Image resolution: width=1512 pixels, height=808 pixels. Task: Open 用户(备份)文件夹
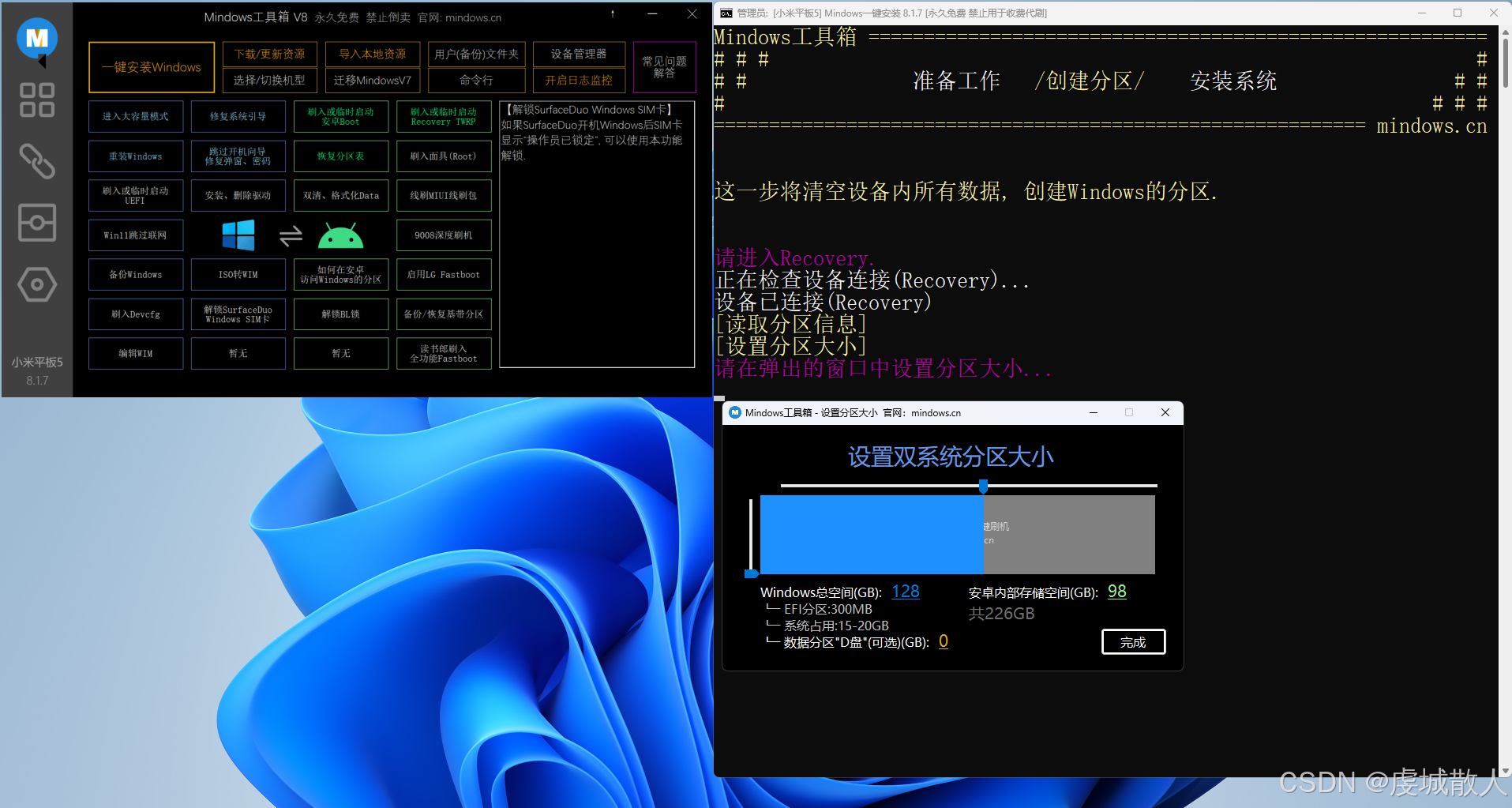(x=477, y=54)
